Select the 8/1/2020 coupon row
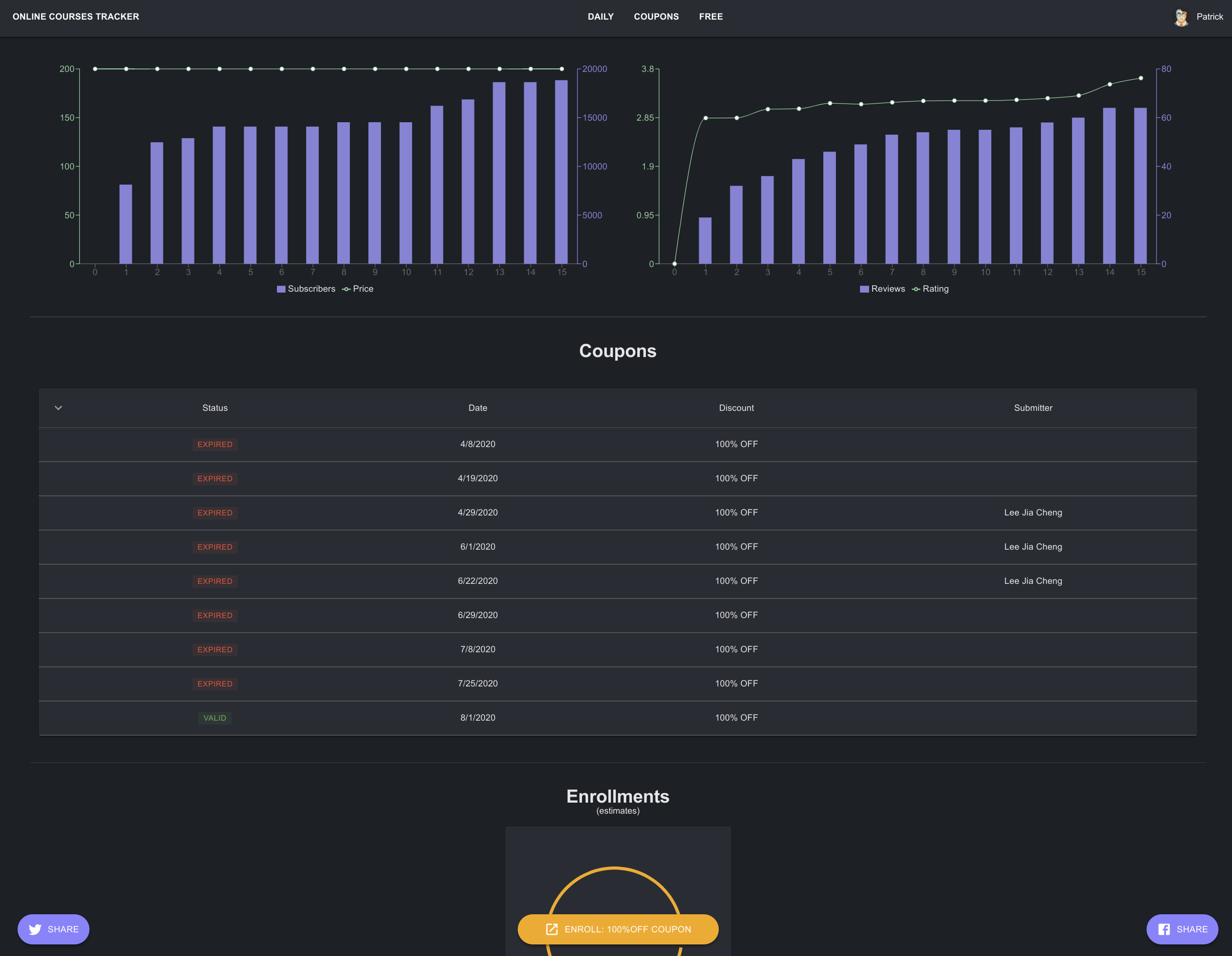The width and height of the screenshot is (1232, 956). [477, 717]
